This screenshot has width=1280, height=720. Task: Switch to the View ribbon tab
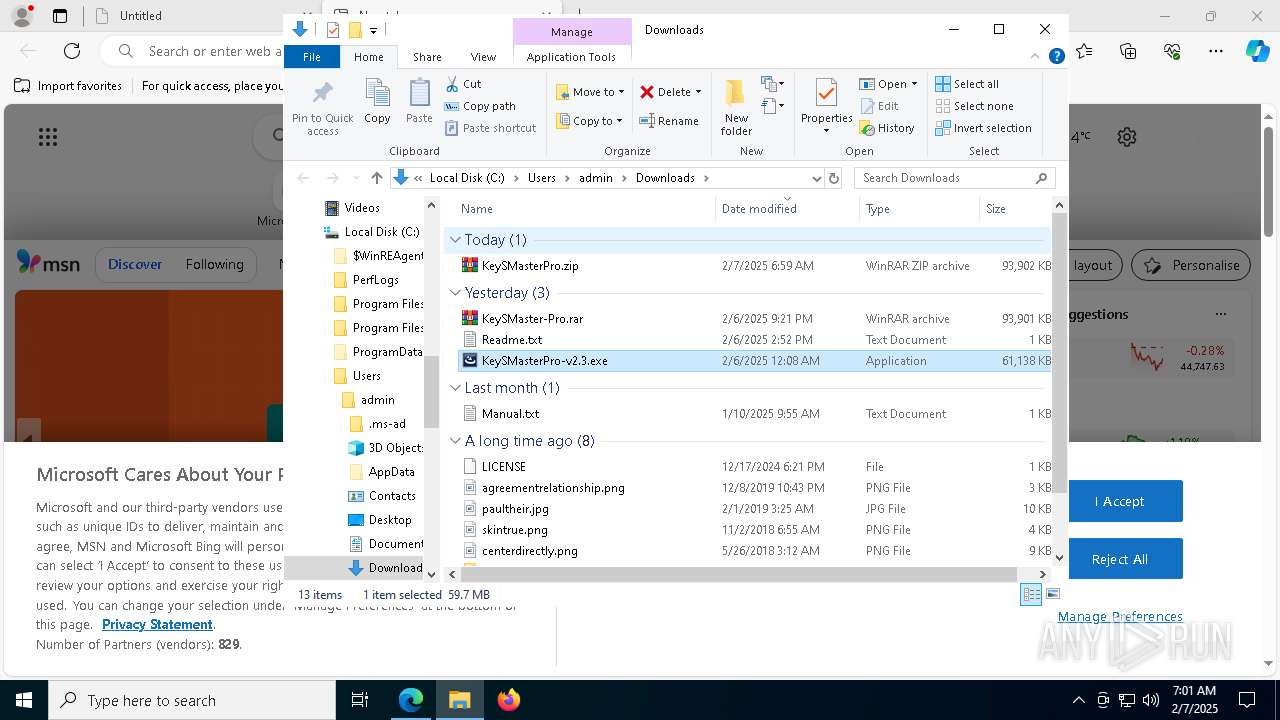[x=483, y=57]
